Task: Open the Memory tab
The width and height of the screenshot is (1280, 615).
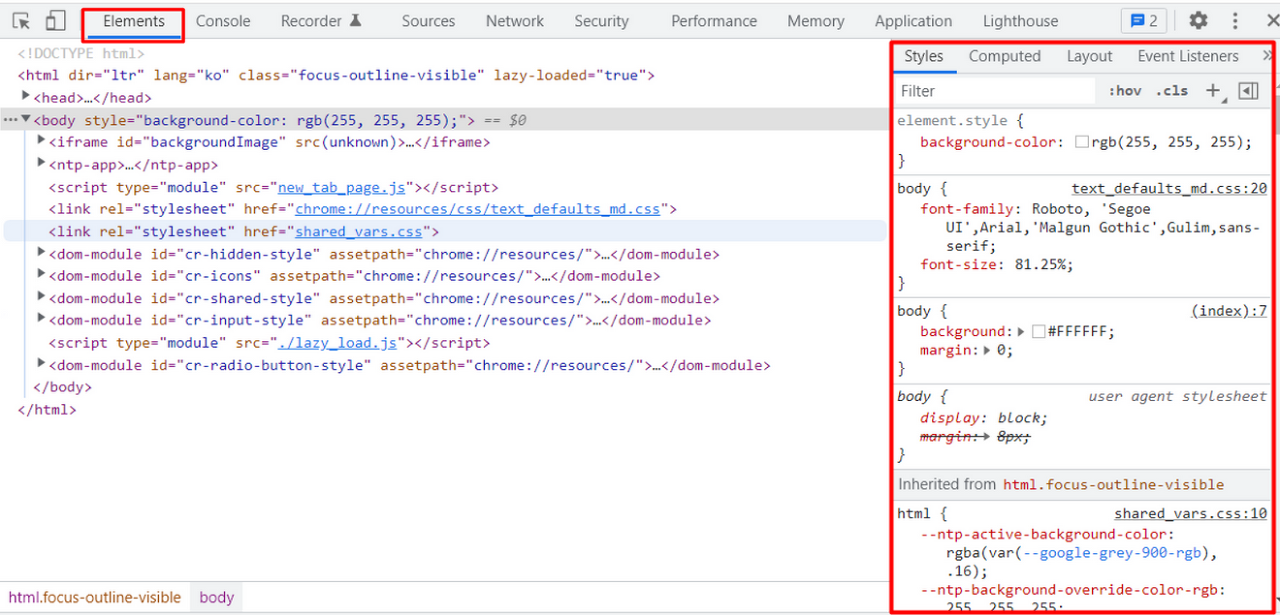Action: click(815, 21)
